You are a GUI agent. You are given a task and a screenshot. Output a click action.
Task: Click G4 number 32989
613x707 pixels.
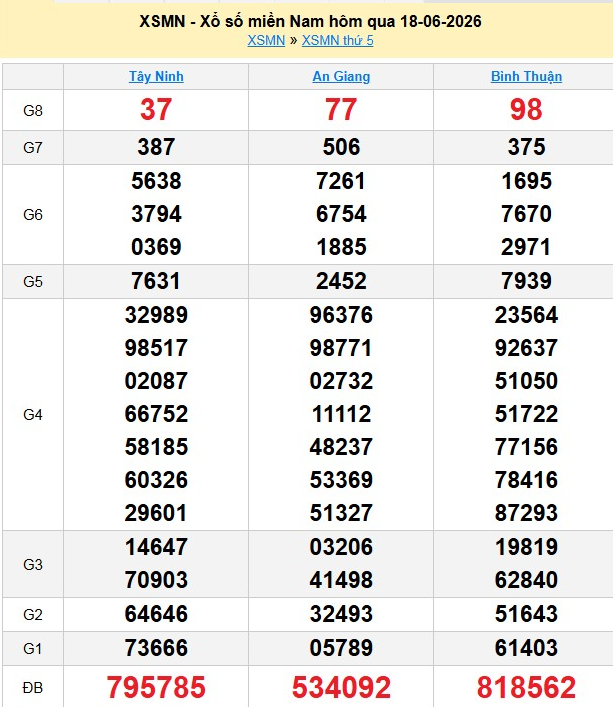pos(156,315)
